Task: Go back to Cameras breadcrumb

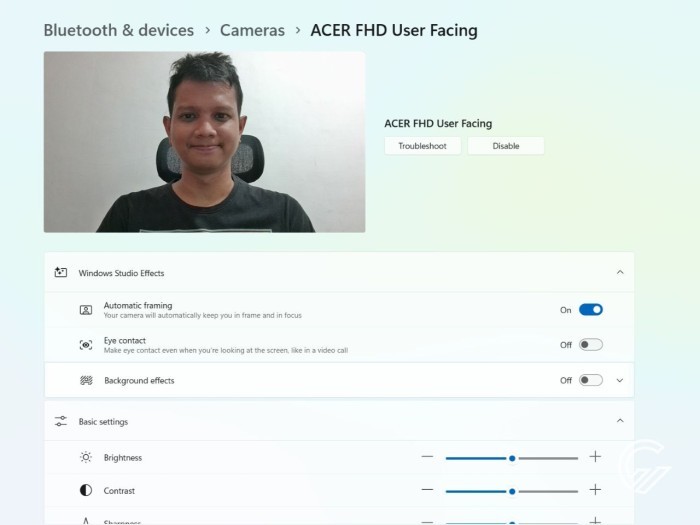Action: [252, 30]
